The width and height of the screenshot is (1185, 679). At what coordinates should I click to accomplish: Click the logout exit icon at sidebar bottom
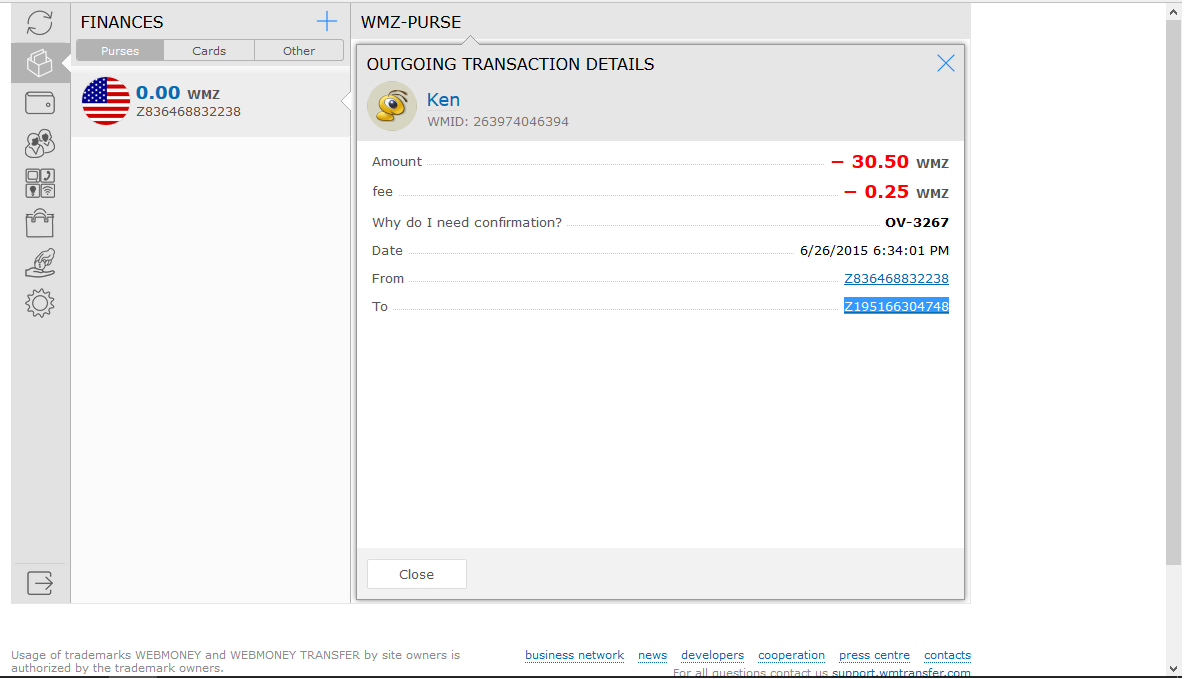click(x=39, y=583)
